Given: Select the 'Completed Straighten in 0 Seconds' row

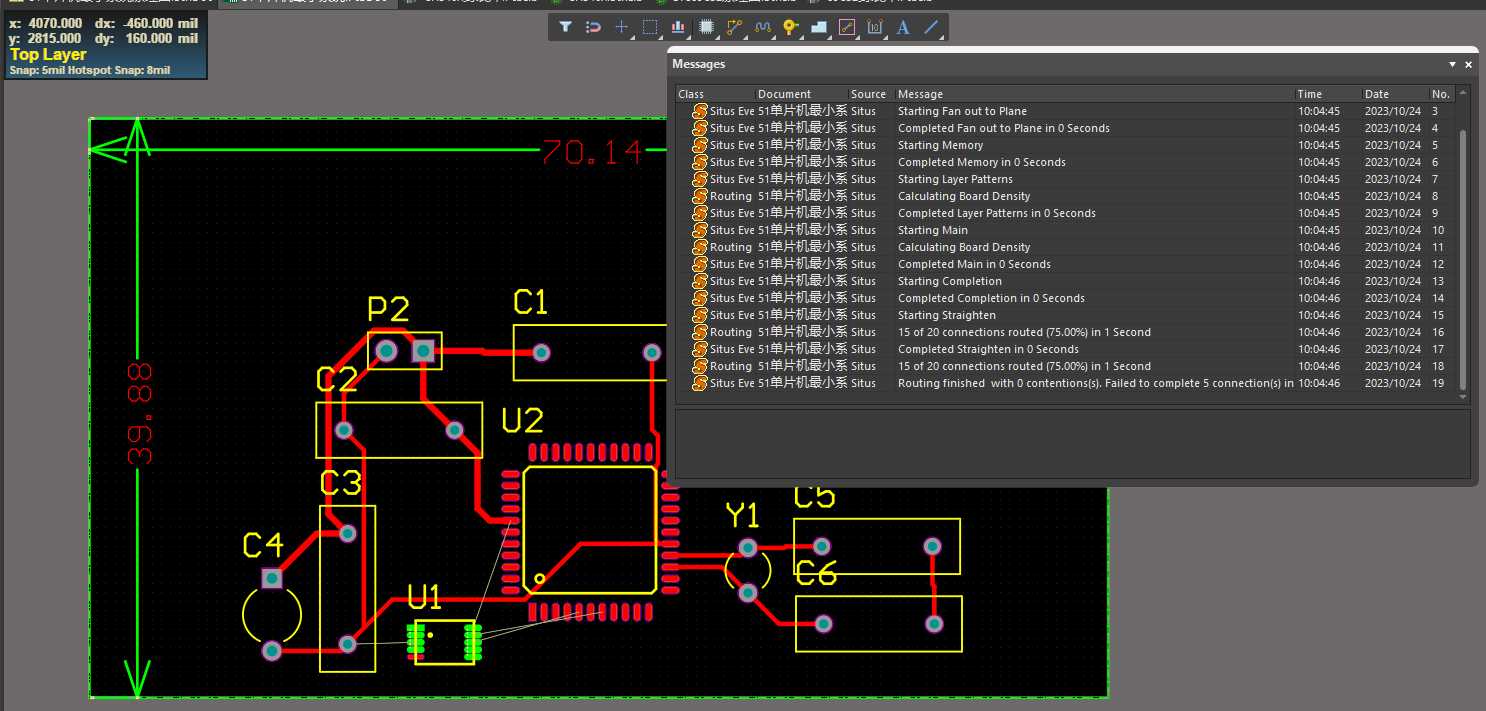Looking at the screenshot, I should click(1066, 349).
